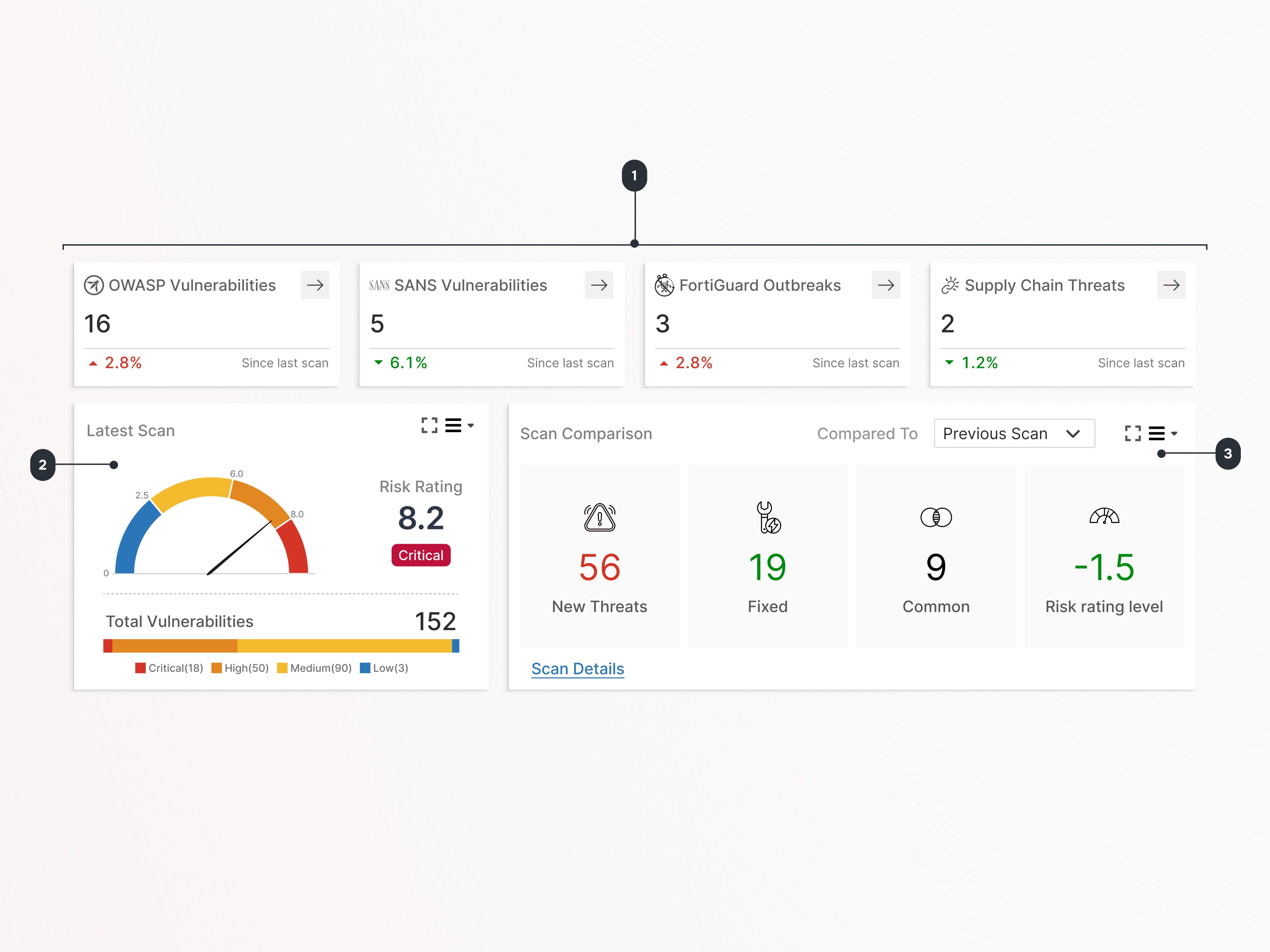Image resolution: width=1270 pixels, height=952 pixels.
Task: Open the Previous Scan dropdown
Action: tap(1015, 434)
